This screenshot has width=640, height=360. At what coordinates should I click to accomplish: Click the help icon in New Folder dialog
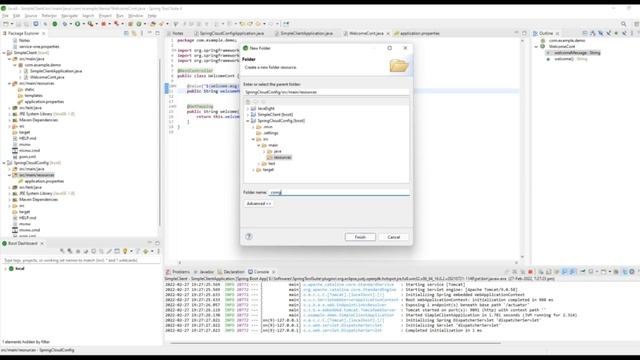click(x=249, y=236)
